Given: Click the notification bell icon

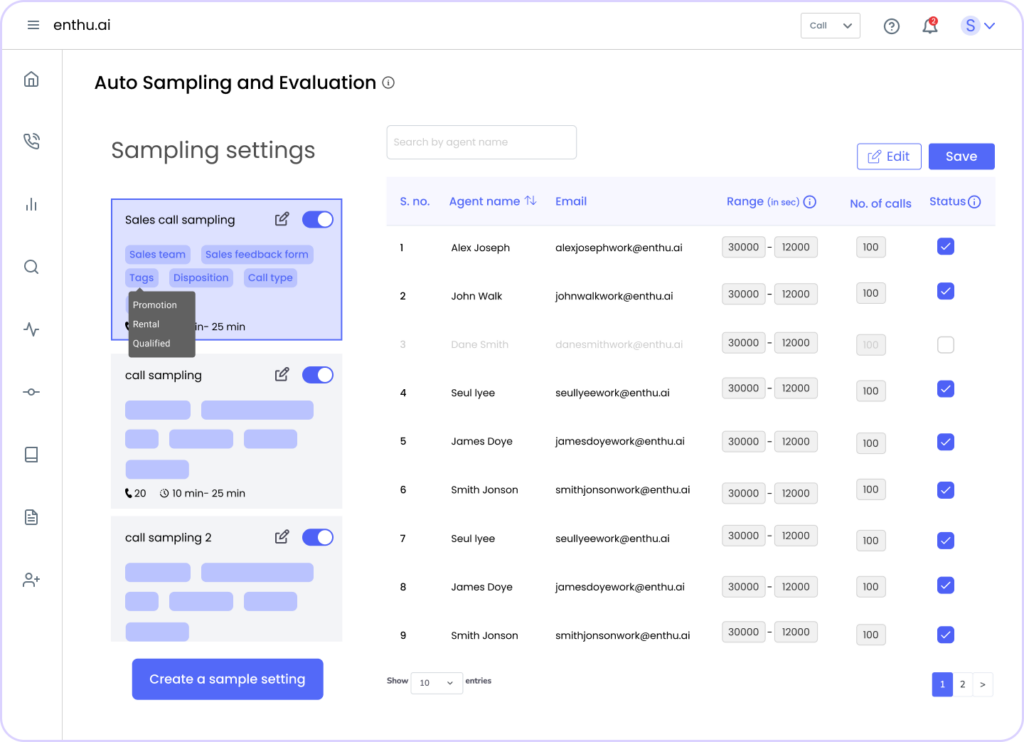Looking at the screenshot, I should point(930,26).
